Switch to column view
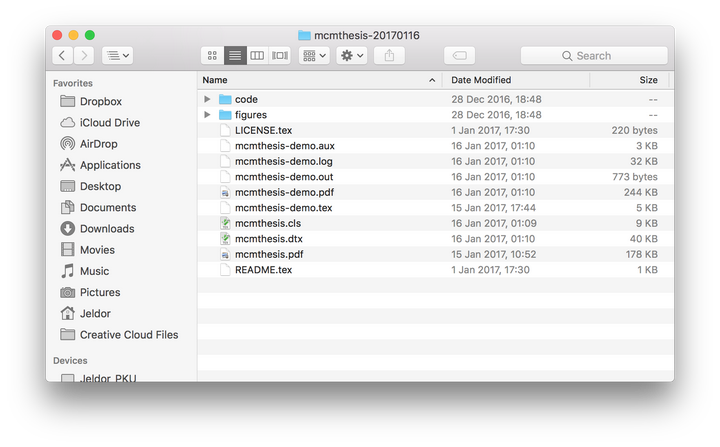This screenshot has width=720, height=447. tap(257, 56)
